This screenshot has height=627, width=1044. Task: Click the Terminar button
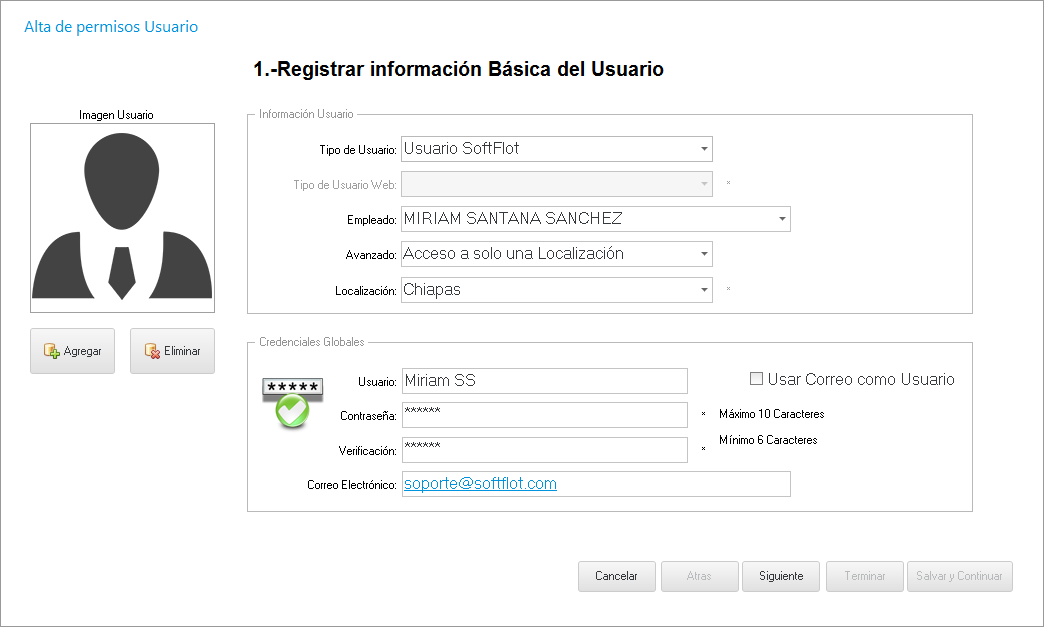tap(864, 576)
